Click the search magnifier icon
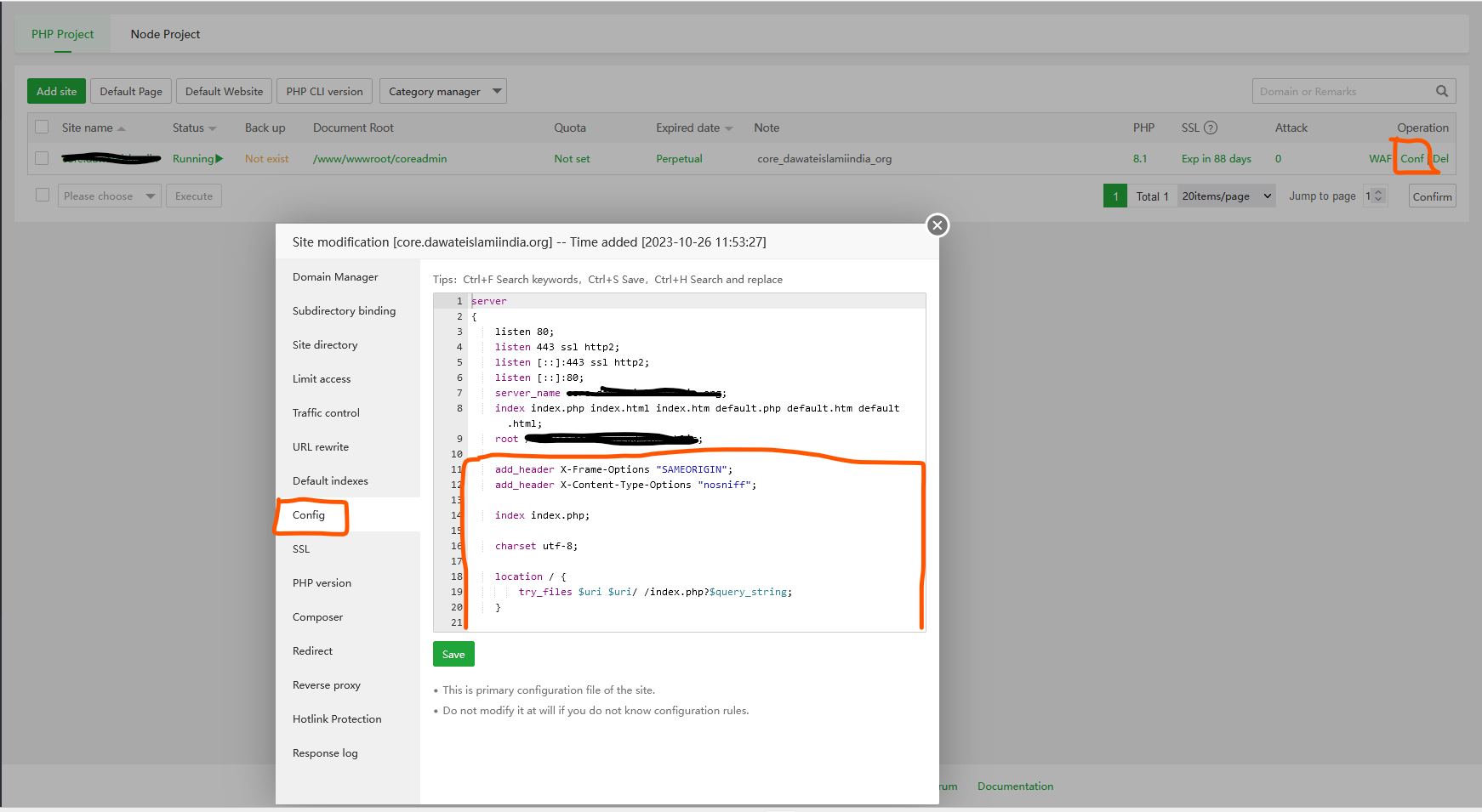The width and height of the screenshot is (1482, 812). [1441, 91]
